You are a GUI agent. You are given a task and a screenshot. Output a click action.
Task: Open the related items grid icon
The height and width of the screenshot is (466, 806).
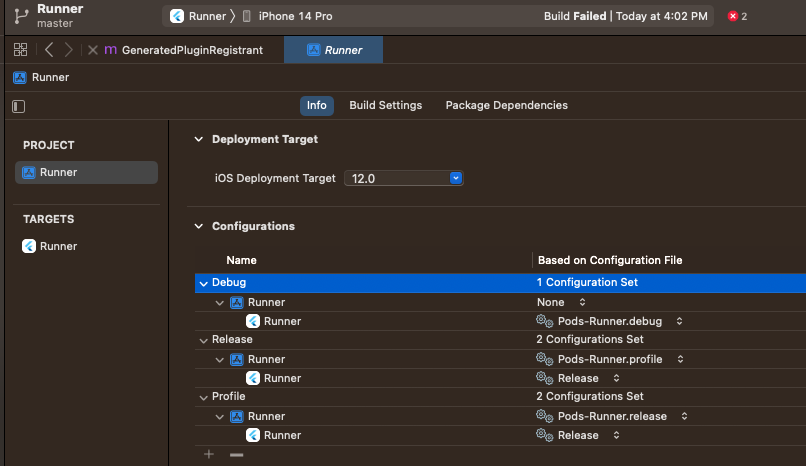tap(21, 50)
